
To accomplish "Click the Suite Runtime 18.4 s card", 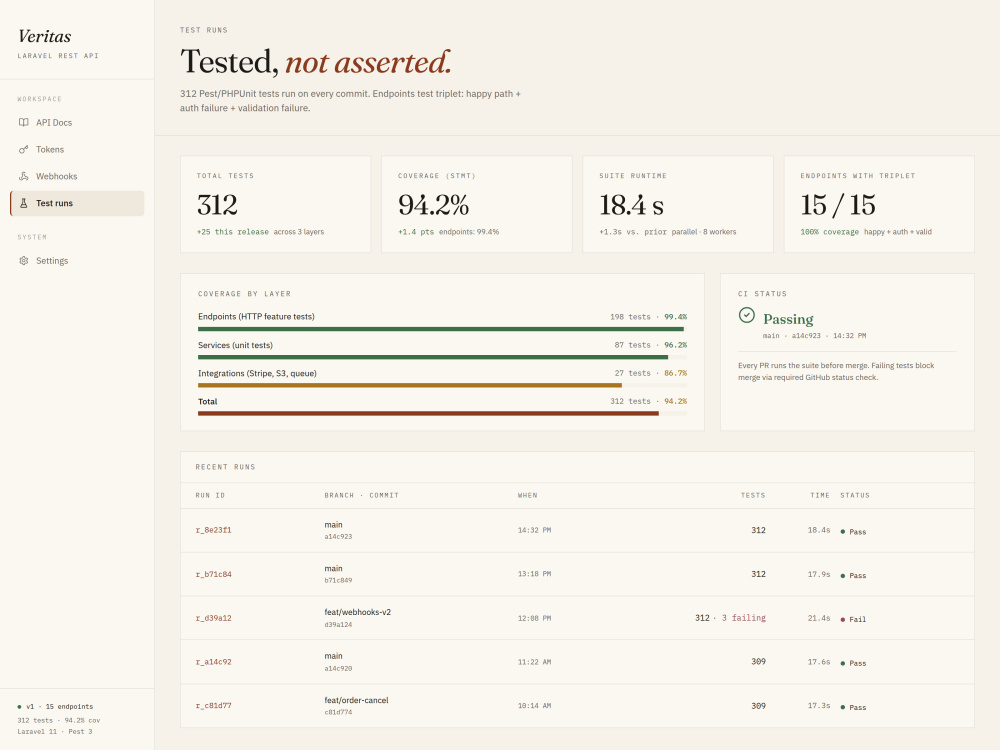I will point(678,204).
